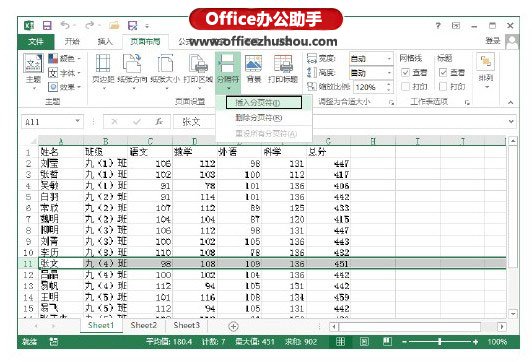Image resolution: width=532 pixels, height=362 pixels.
Task: Add a new sheet with plus button
Action: [233, 326]
